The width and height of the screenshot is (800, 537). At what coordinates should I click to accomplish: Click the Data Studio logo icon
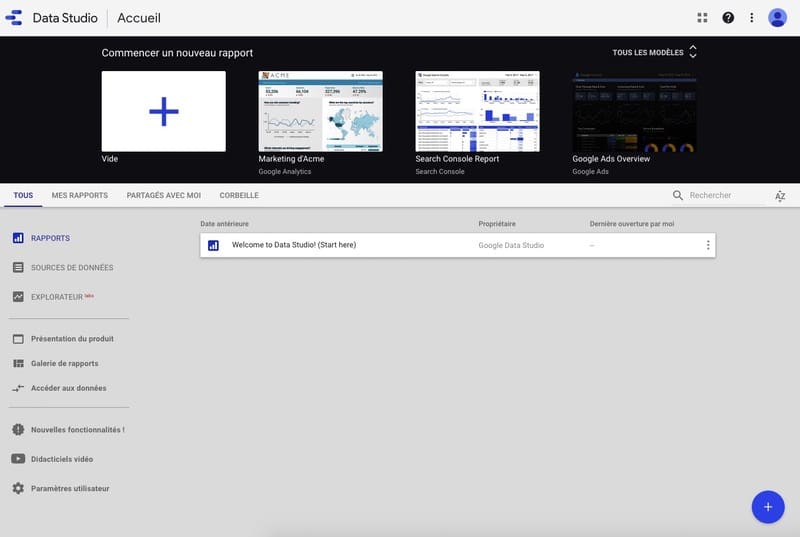(x=15, y=18)
